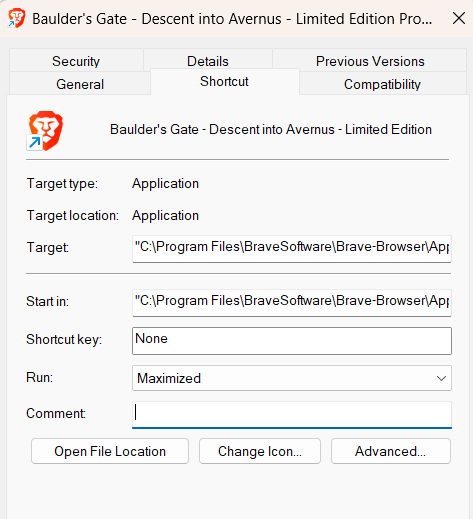Click the shortcut name text beside icon
Image resolution: width=473 pixels, height=519 pixels.
click(x=271, y=129)
